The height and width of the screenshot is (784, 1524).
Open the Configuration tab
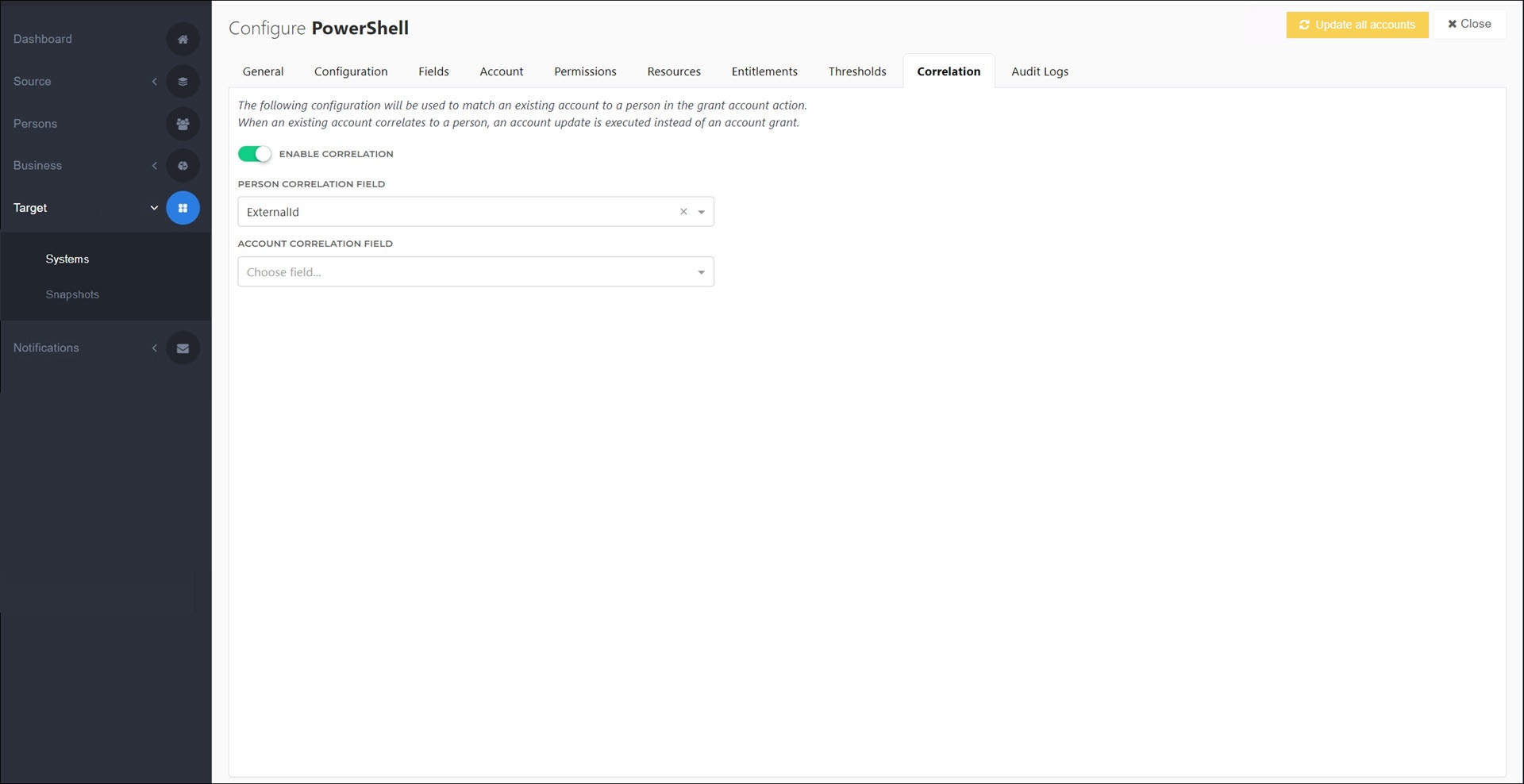click(351, 71)
